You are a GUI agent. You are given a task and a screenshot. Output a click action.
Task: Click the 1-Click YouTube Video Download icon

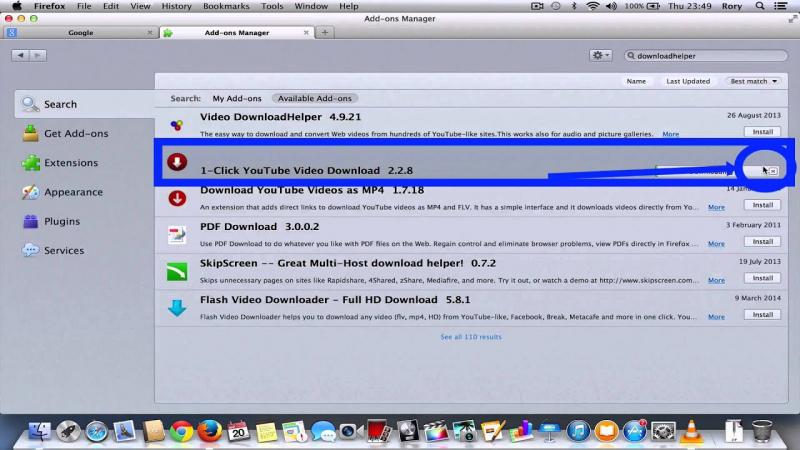(x=177, y=162)
